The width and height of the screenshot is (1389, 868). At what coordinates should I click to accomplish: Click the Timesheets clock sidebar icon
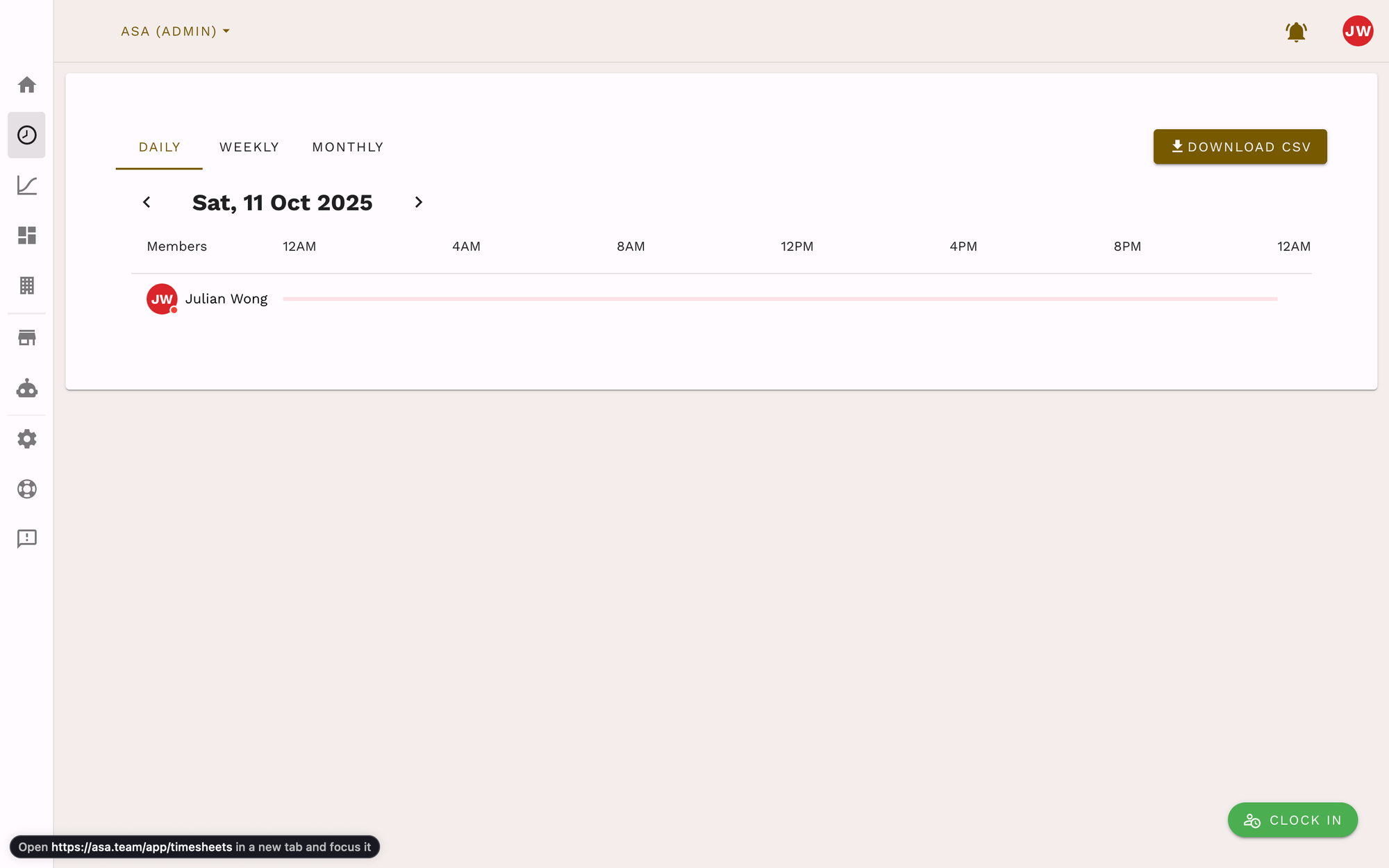pyautogui.click(x=26, y=135)
